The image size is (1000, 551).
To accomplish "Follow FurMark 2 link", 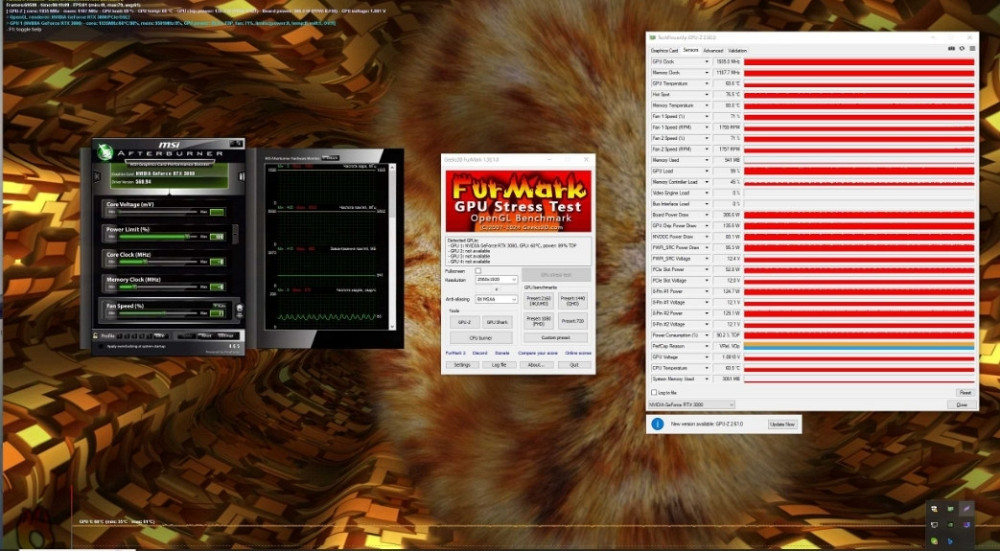I will click(455, 353).
